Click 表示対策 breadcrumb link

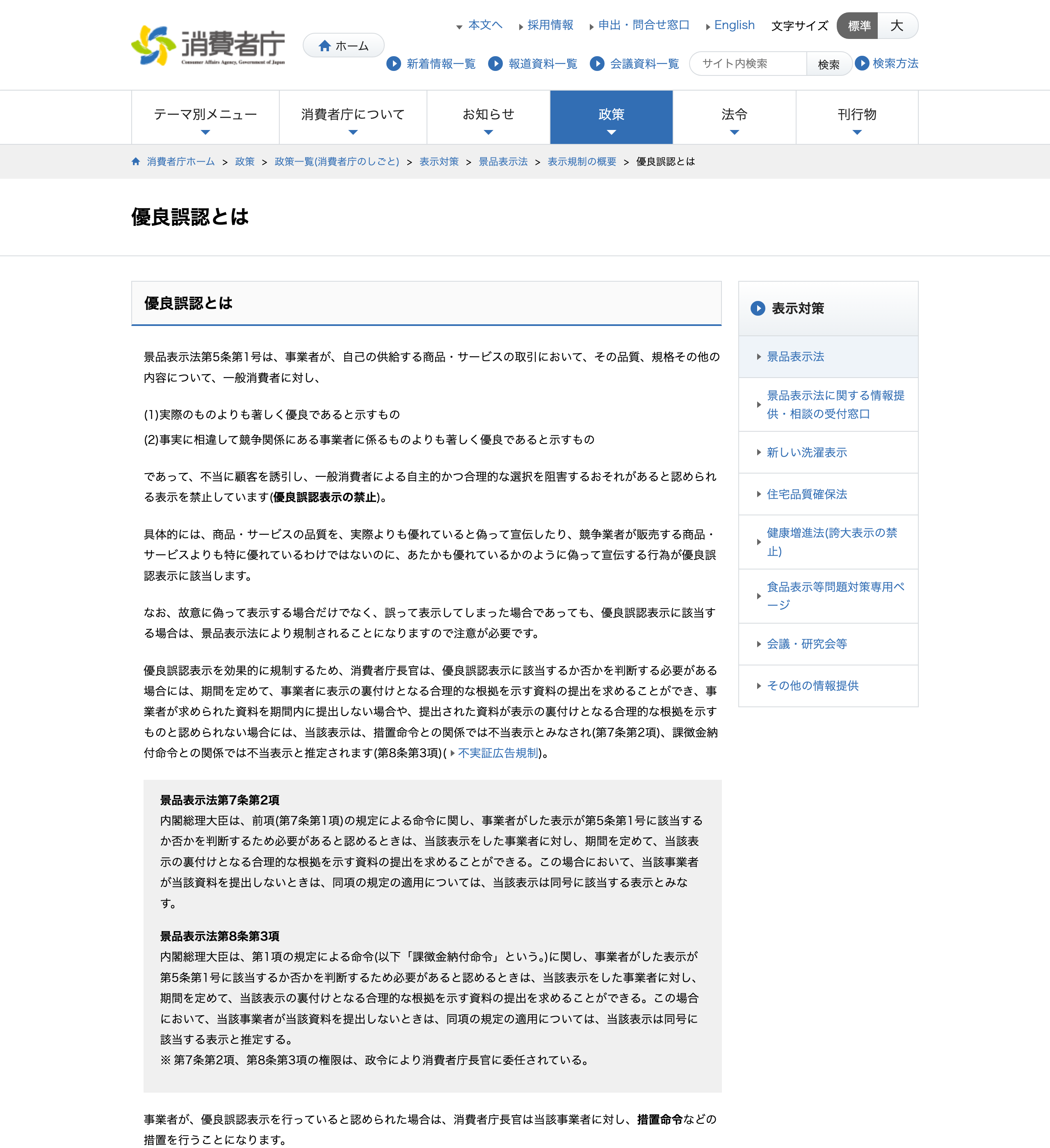coord(439,162)
